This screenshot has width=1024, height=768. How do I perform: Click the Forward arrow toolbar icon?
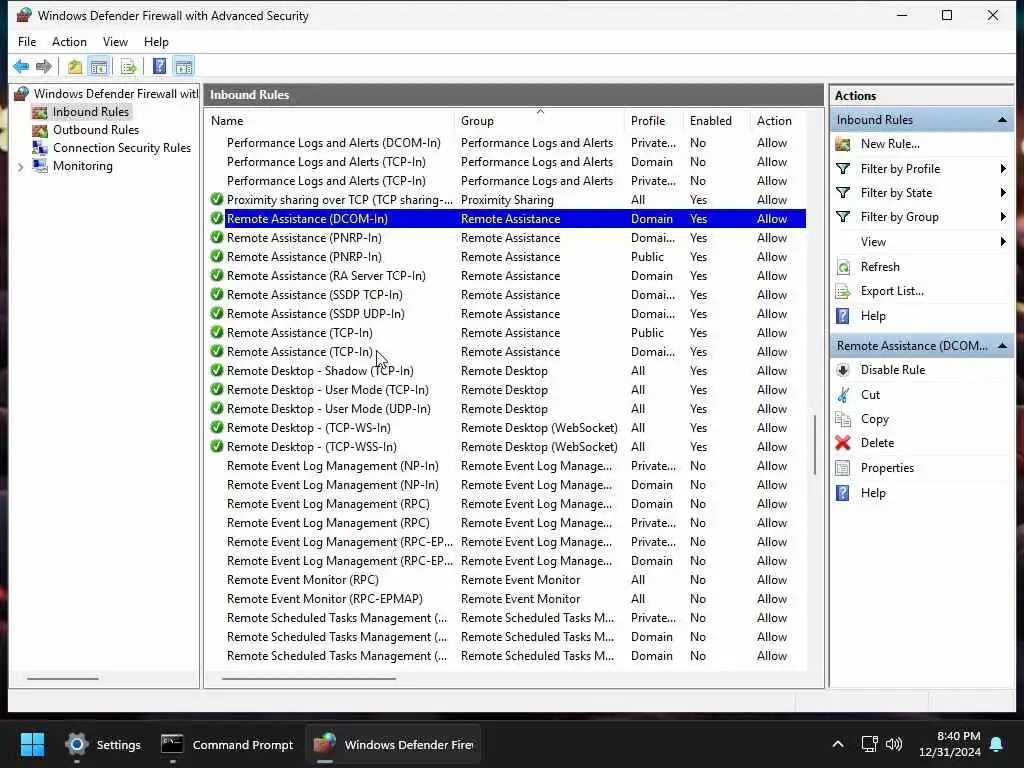pyautogui.click(x=44, y=66)
